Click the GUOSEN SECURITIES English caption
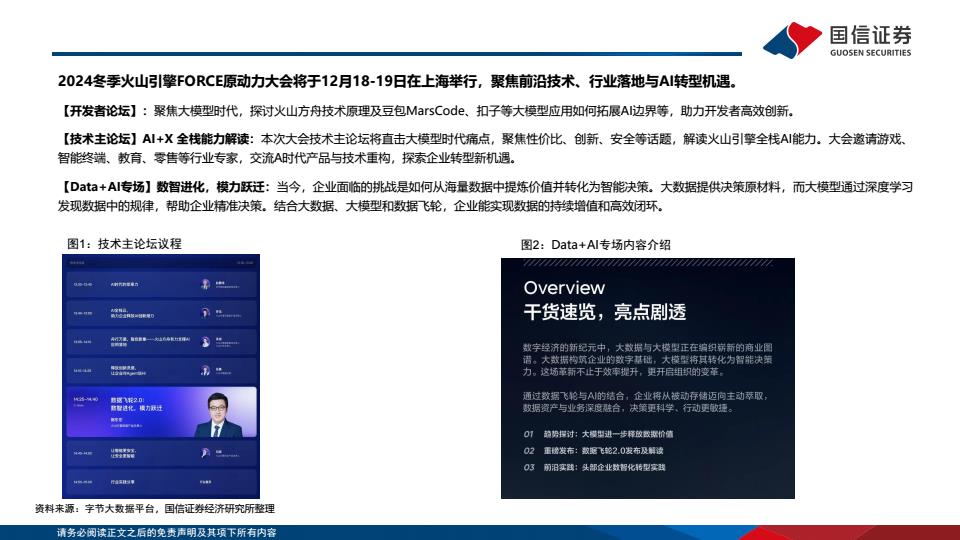Screen dimensions: 960x540 (x=871, y=53)
